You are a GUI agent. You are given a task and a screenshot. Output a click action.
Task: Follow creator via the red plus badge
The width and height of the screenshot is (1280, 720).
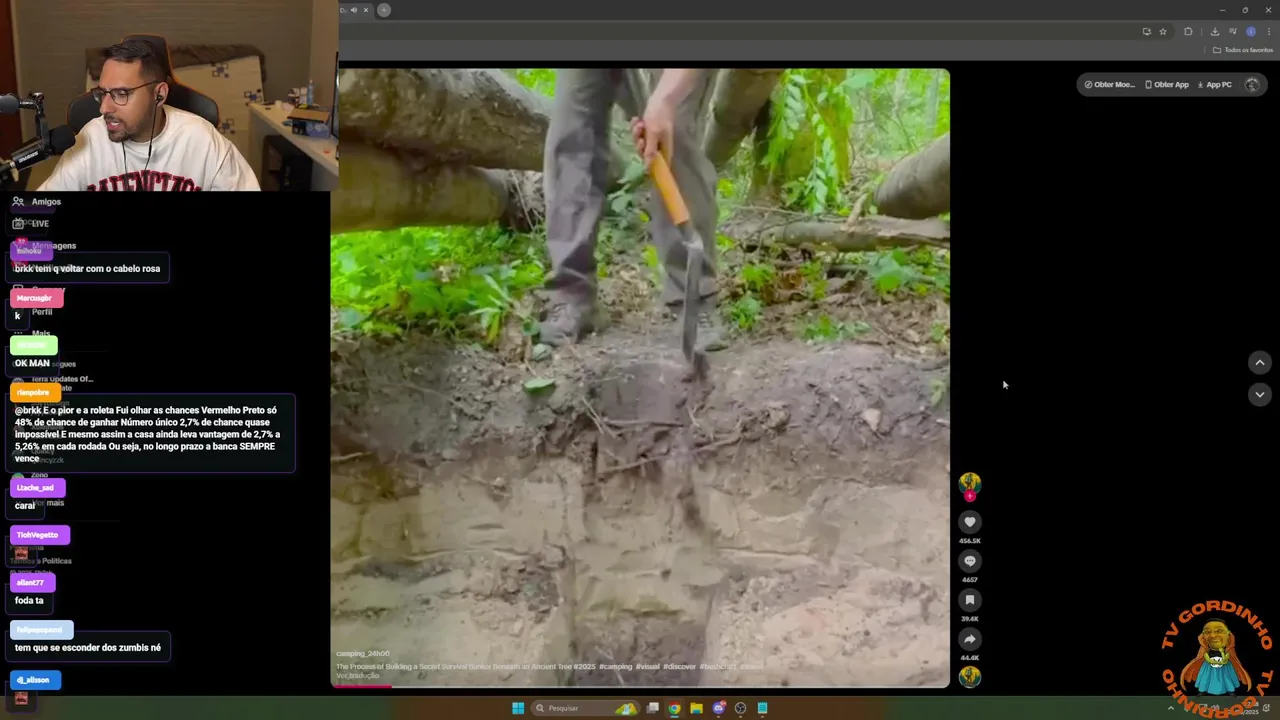tap(969, 496)
